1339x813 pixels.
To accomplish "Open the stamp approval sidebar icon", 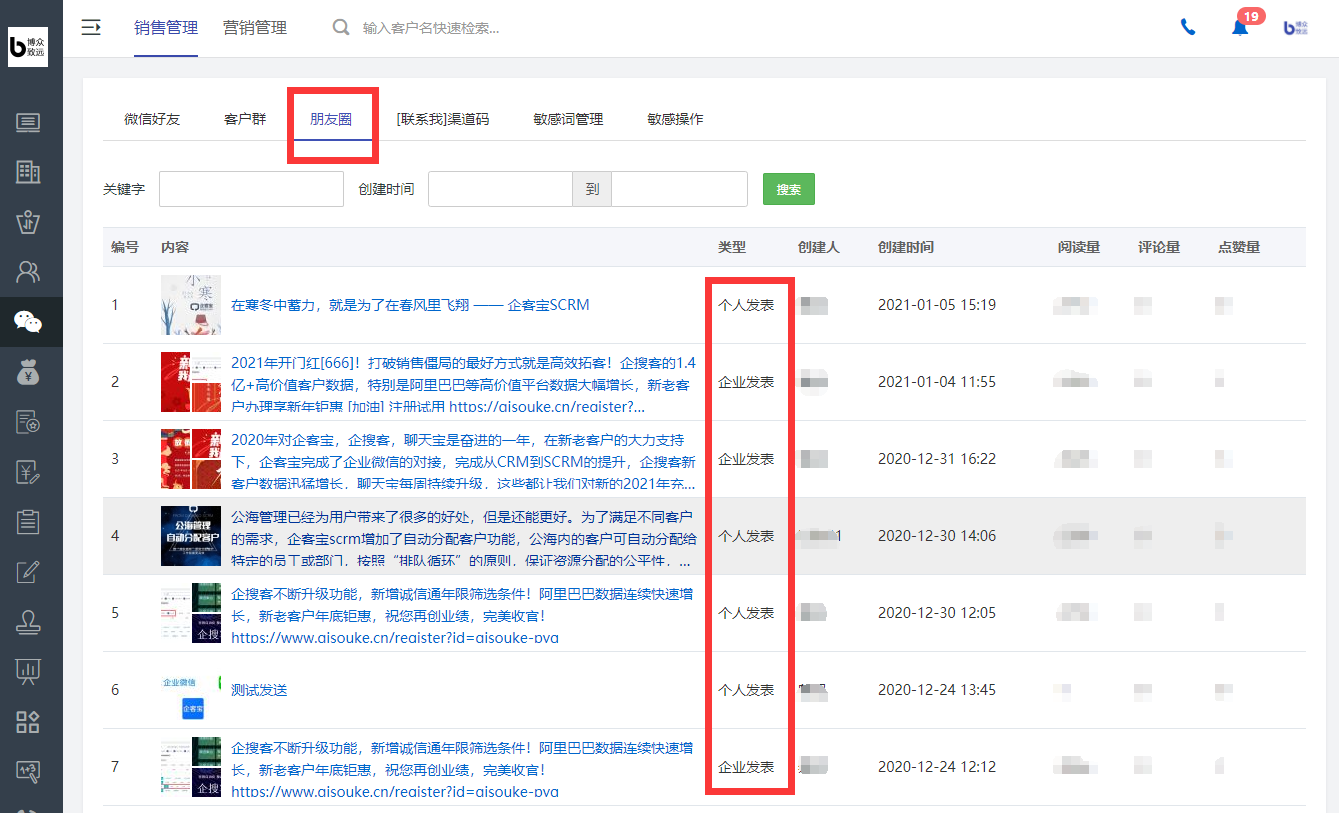I will (28, 622).
